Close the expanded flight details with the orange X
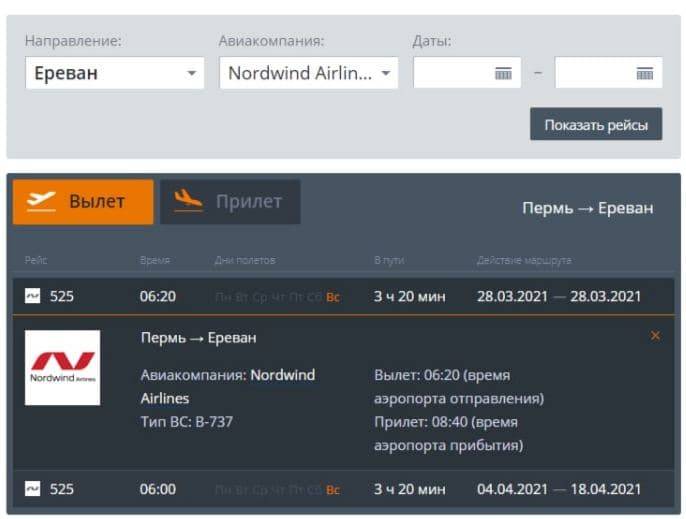This screenshot has height=519, width=686. click(x=655, y=336)
